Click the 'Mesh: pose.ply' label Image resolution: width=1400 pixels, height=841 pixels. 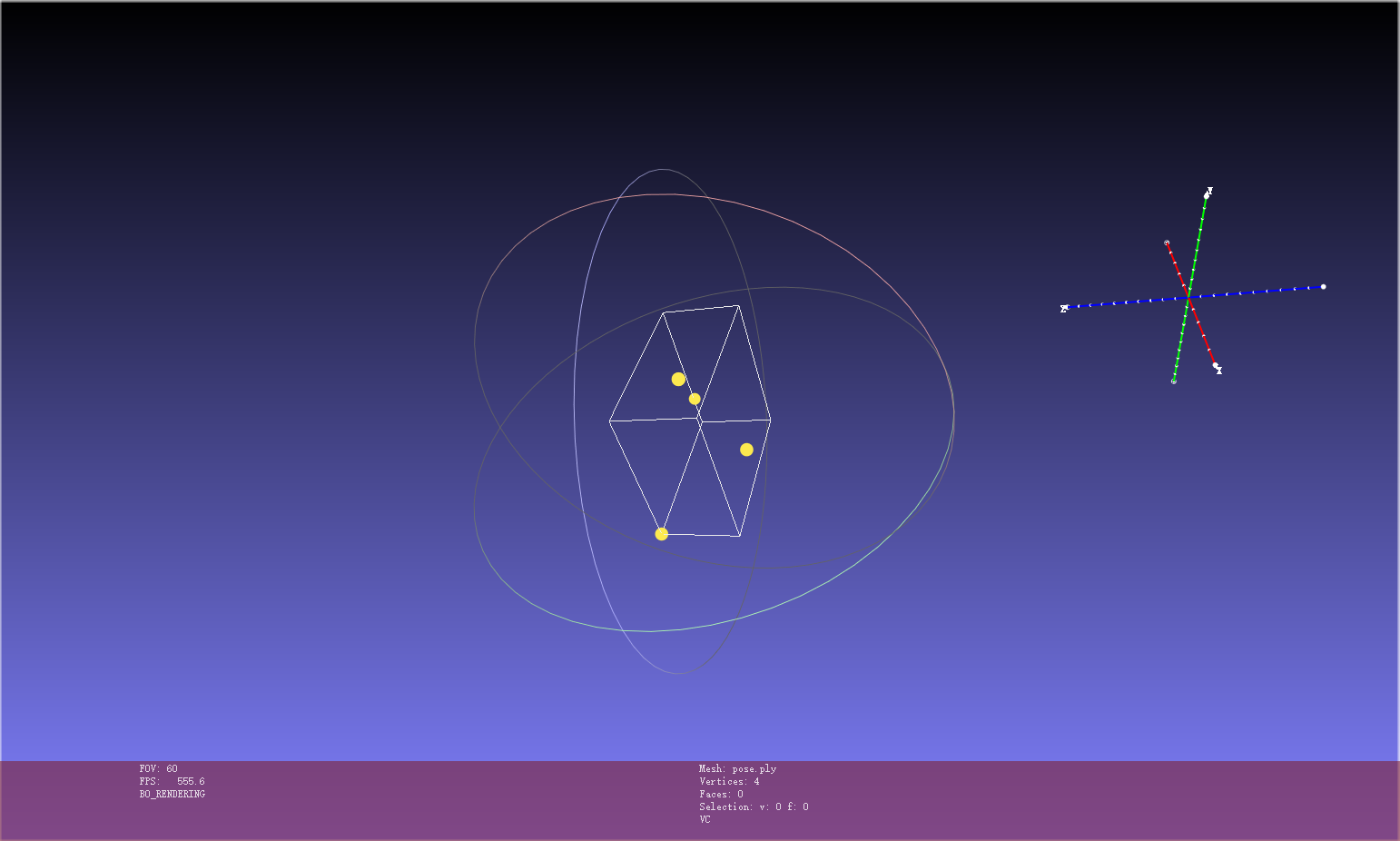click(738, 768)
